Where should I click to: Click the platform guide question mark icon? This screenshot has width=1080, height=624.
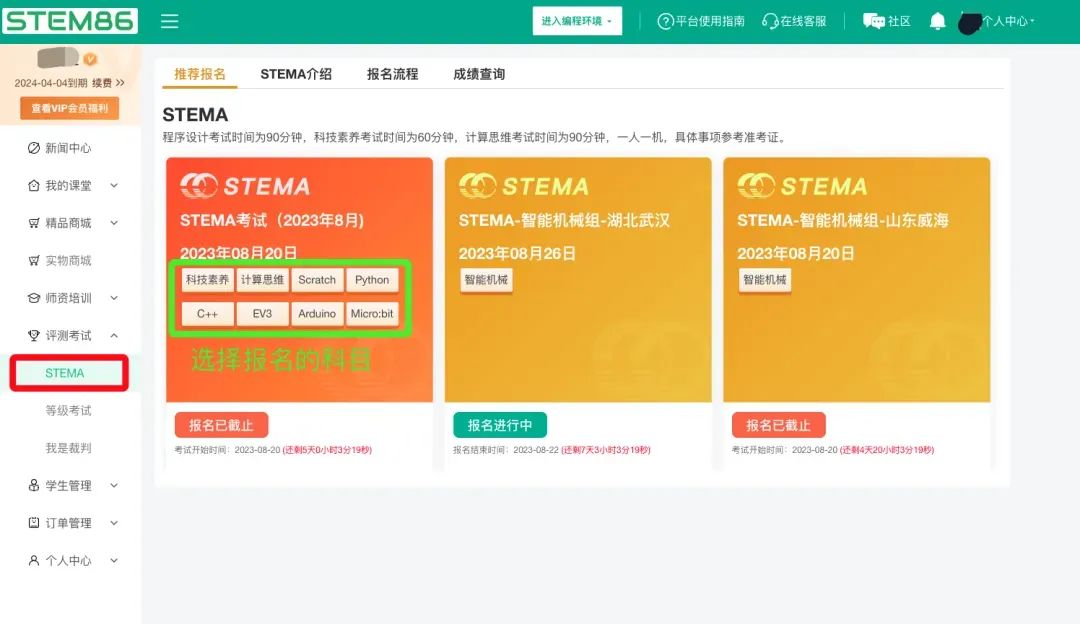pyautogui.click(x=665, y=21)
